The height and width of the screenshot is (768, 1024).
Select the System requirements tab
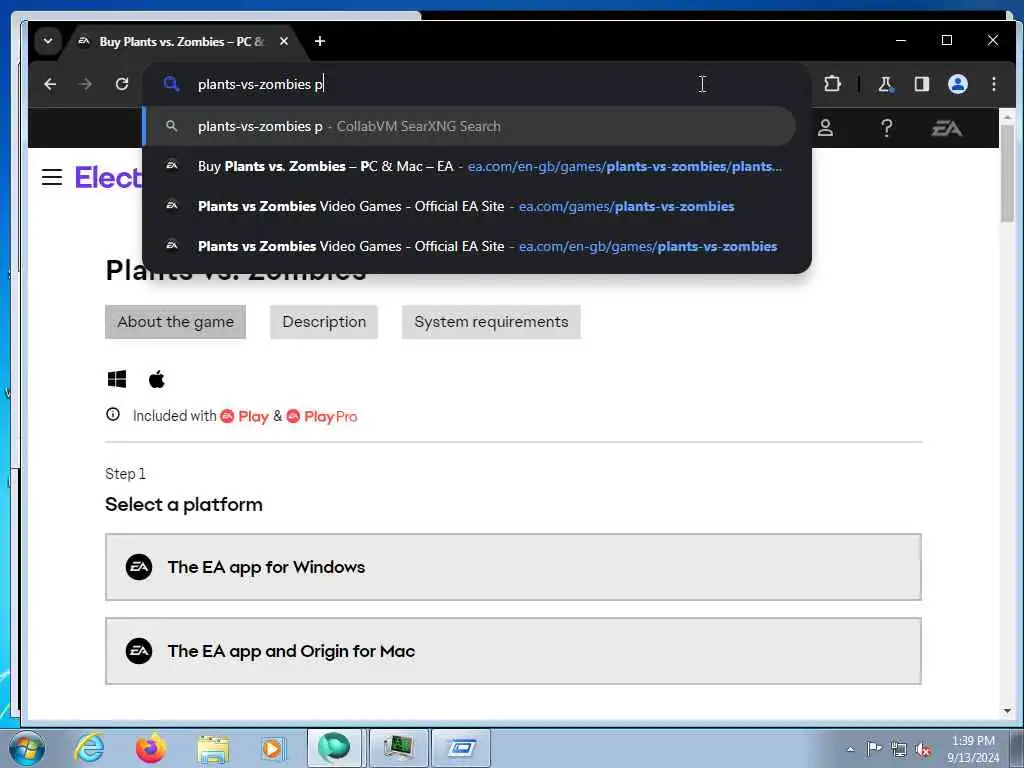[491, 322]
